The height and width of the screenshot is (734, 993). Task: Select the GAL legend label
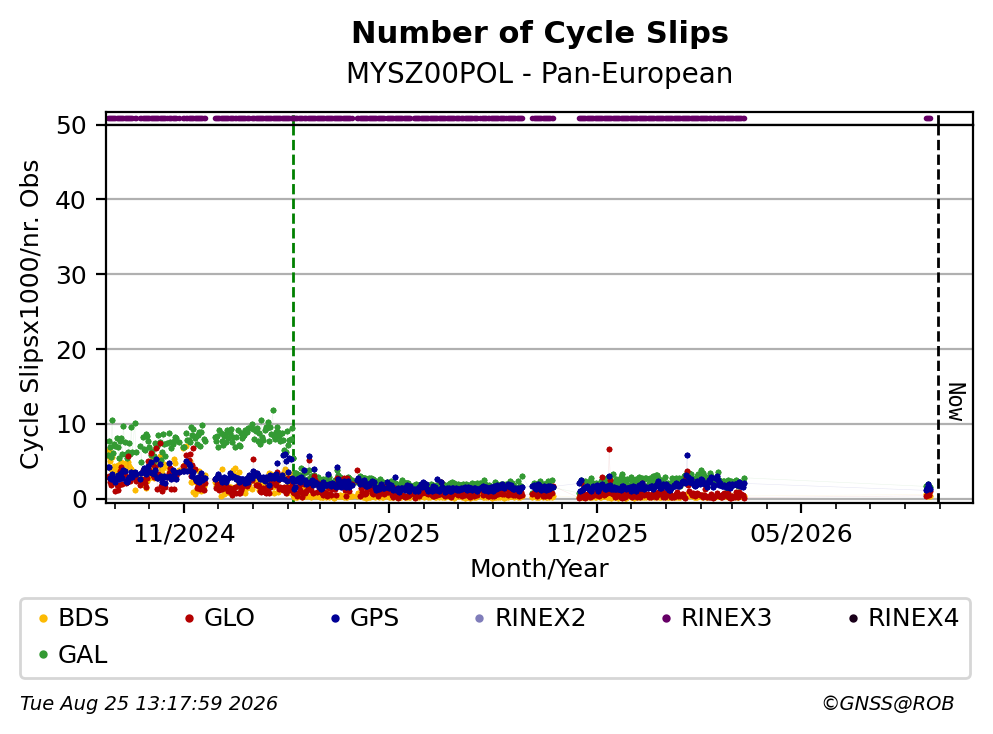83,655
